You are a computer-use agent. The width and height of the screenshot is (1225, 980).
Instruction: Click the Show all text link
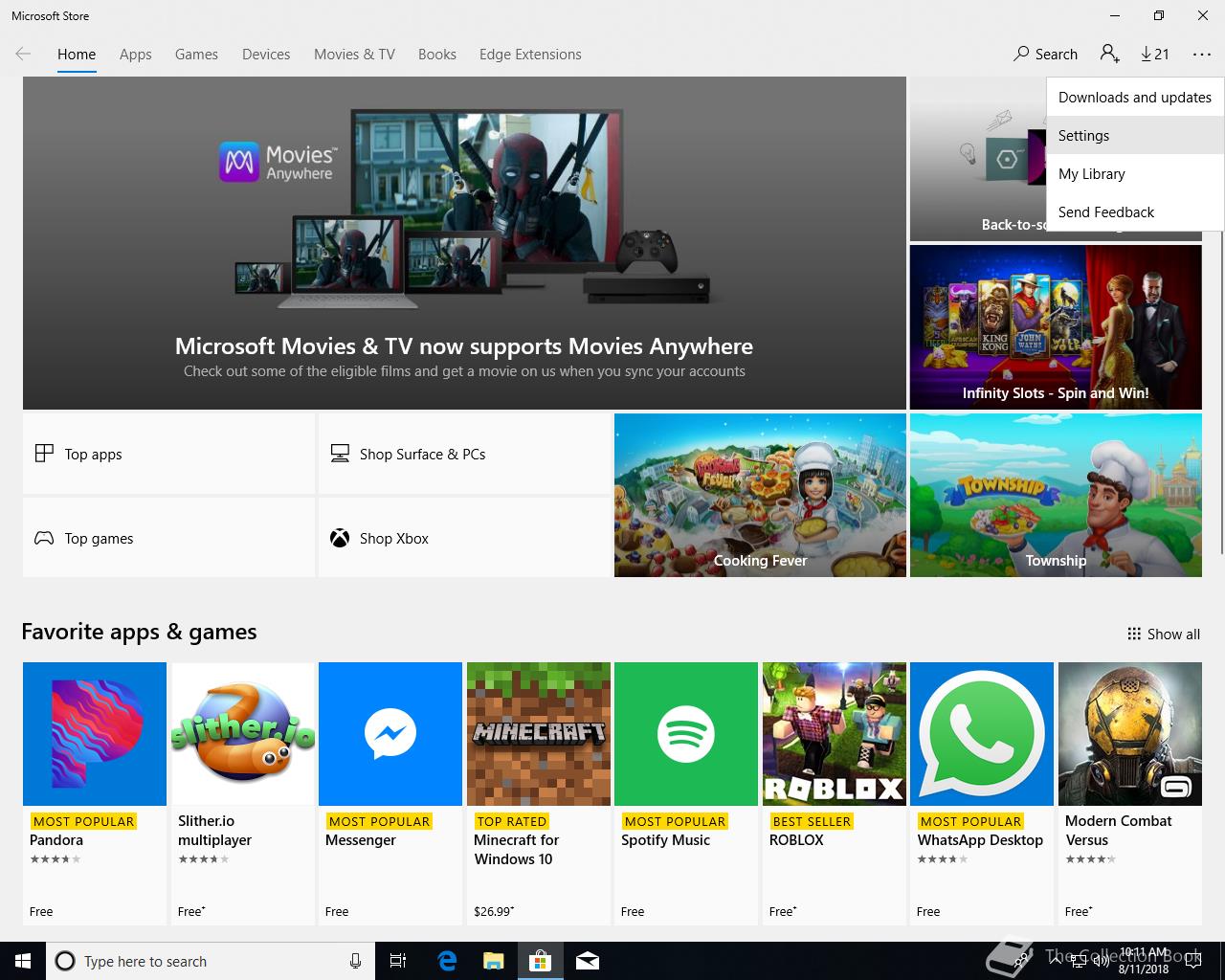coord(1173,634)
